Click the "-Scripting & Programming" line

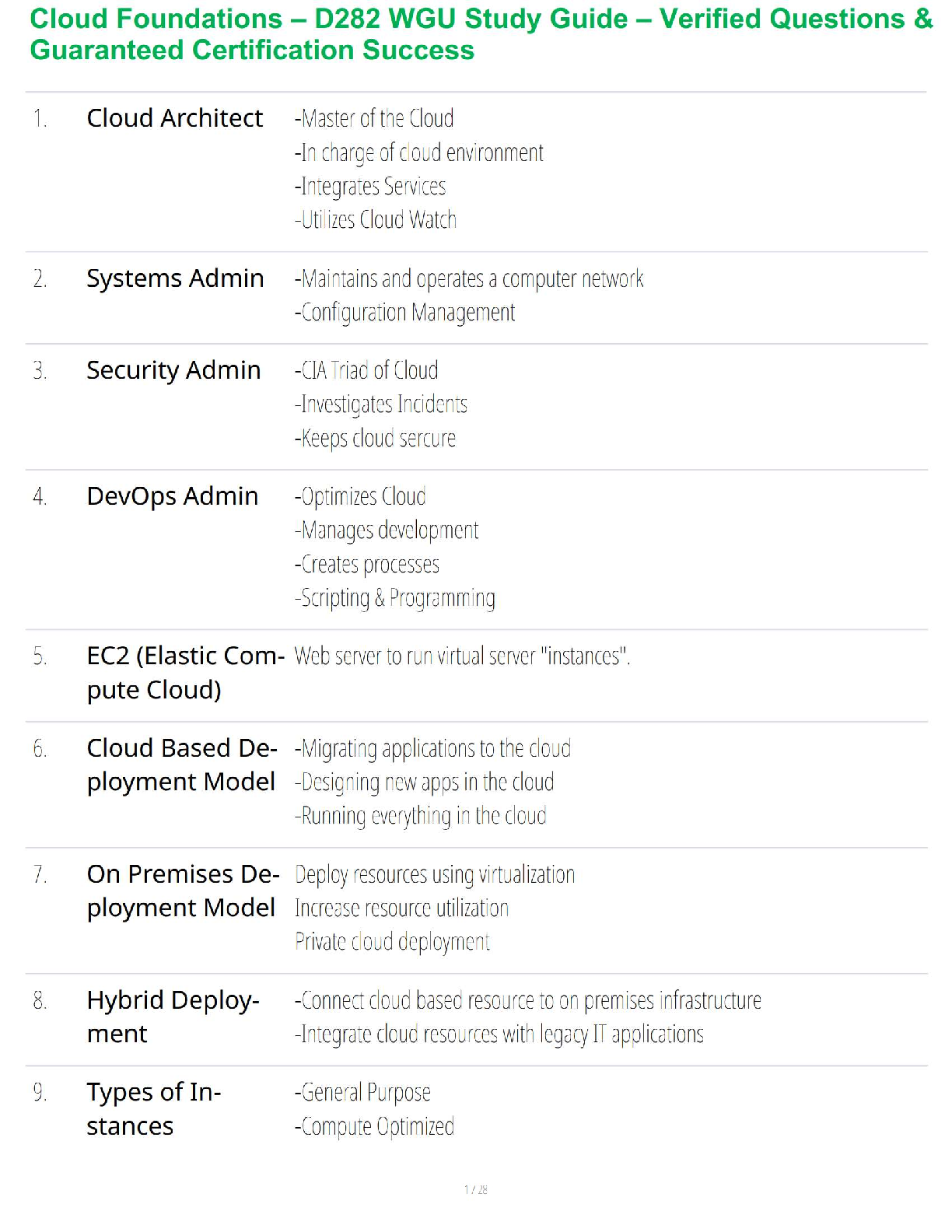click(x=394, y=598)
